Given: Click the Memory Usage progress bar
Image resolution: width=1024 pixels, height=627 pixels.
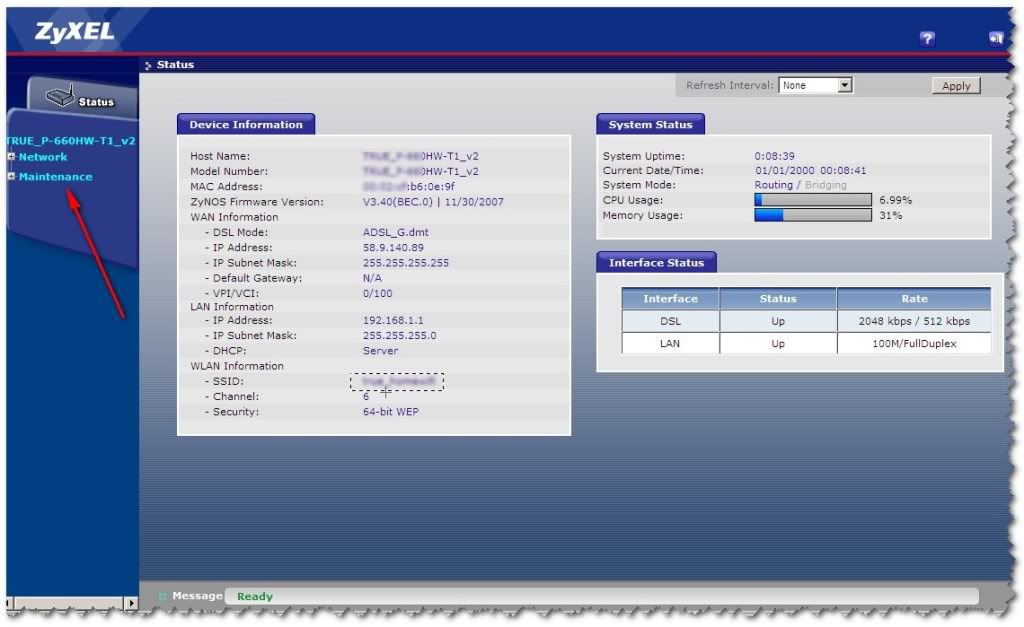Looking at the screenshot, I should click(812, 215).
